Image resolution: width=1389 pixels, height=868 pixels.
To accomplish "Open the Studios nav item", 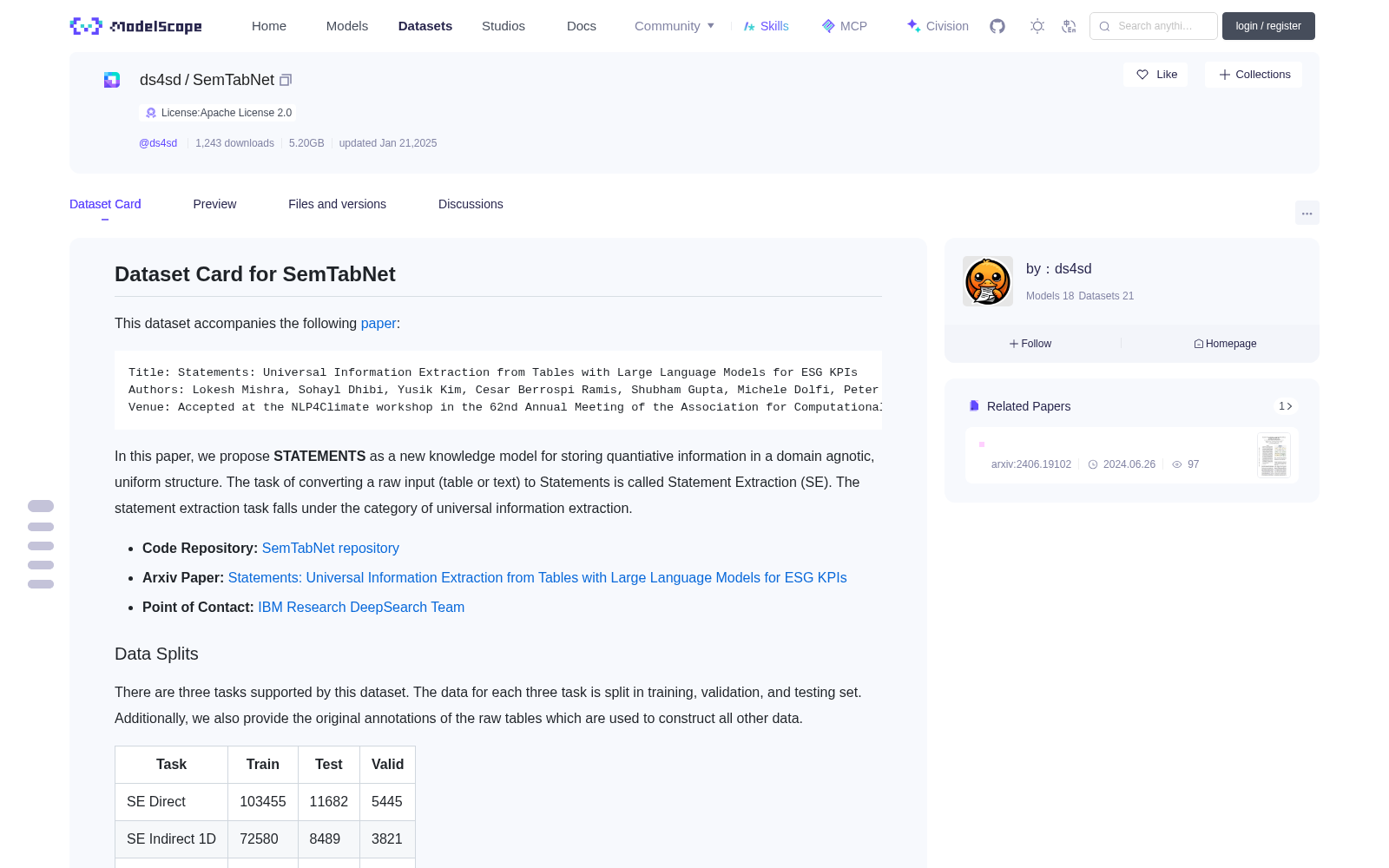I will click(x=504, y=26).
